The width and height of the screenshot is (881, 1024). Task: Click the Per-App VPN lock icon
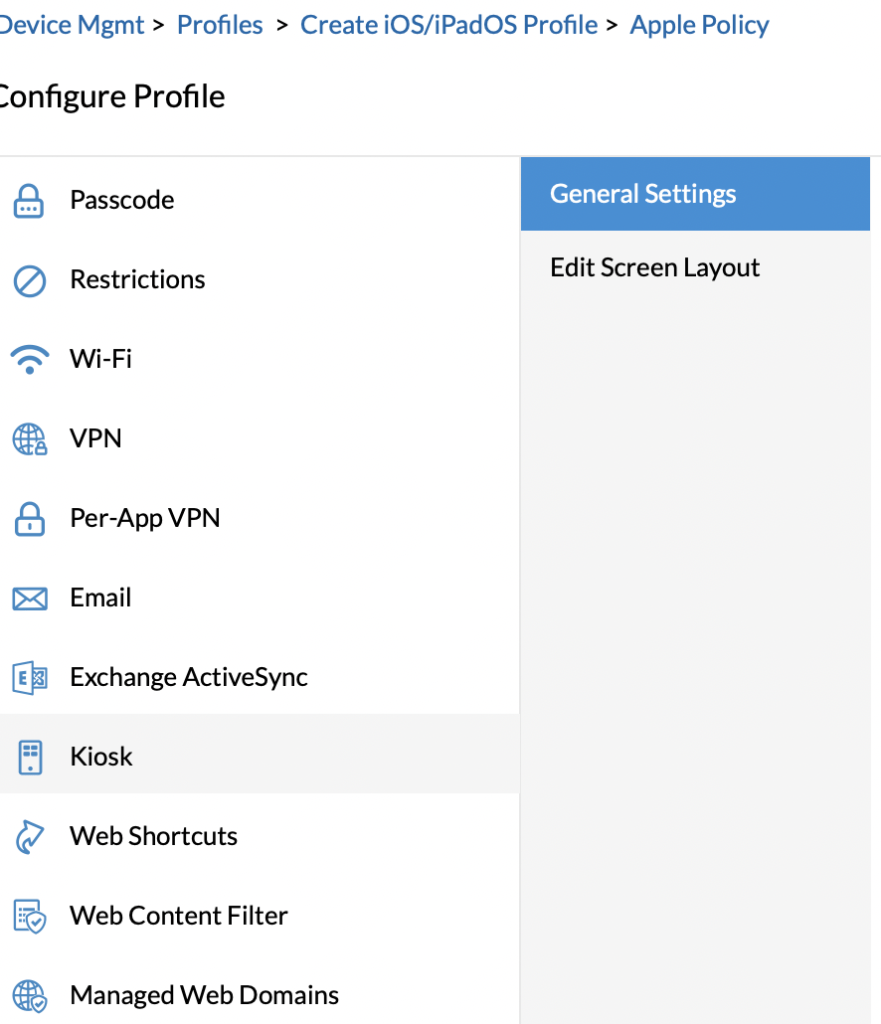click(29, 519)
